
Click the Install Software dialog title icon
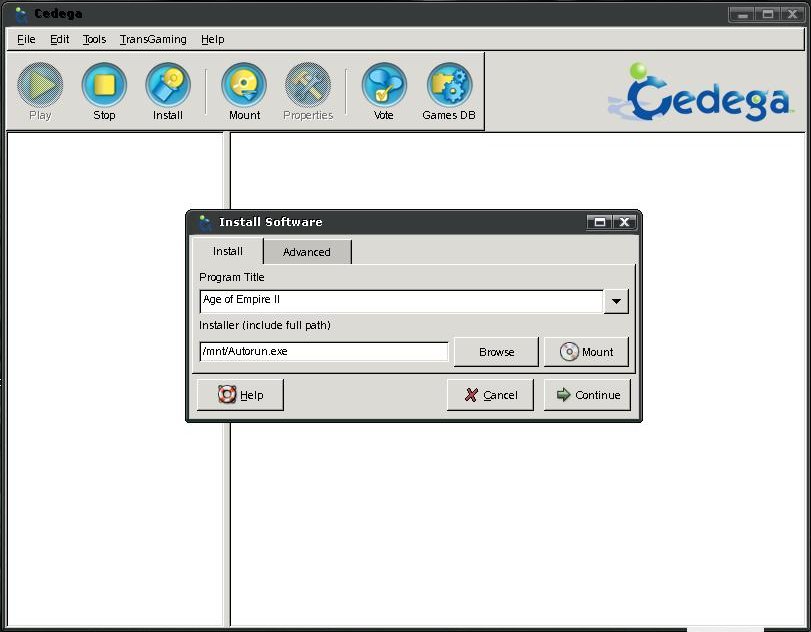[x=205, y=222]
